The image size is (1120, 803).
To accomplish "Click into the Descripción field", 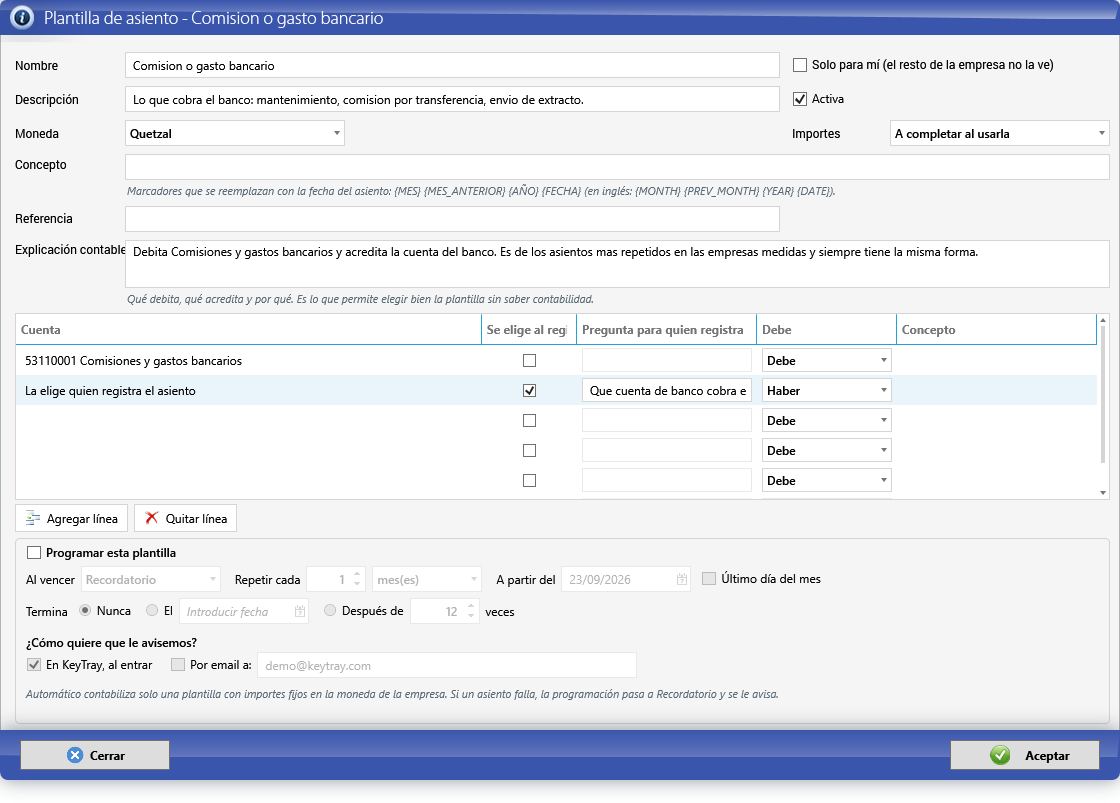I will tap(452, 99).
